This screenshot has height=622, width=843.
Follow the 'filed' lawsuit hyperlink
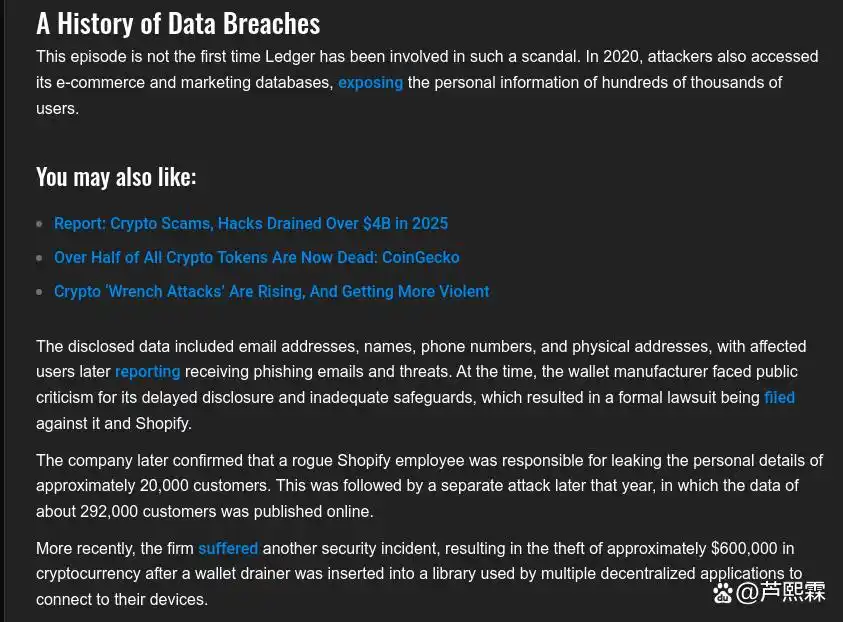pyautogui.click(x=780, y=397)
